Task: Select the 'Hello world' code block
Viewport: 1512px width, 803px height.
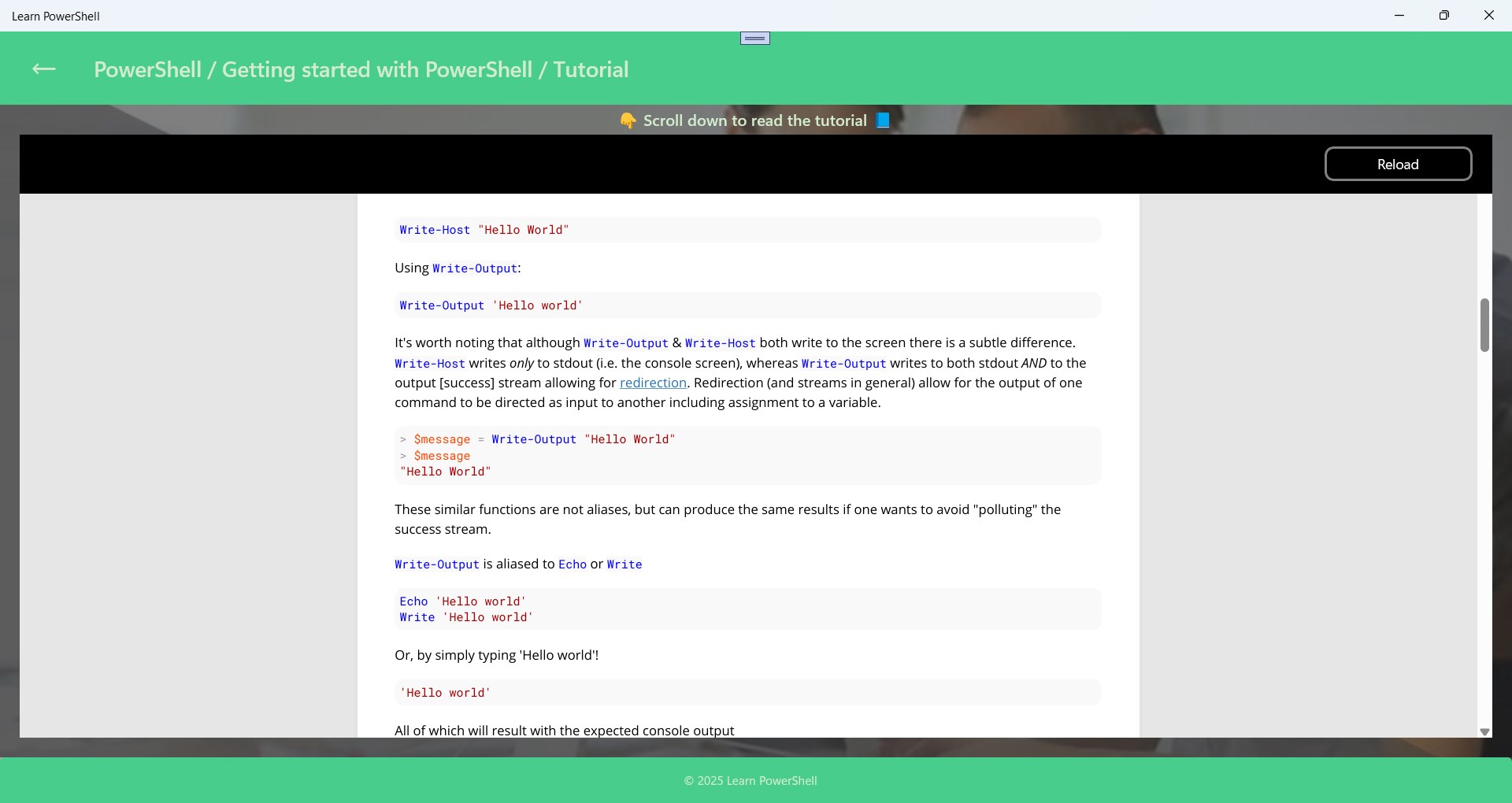Action: coord(747,693)
